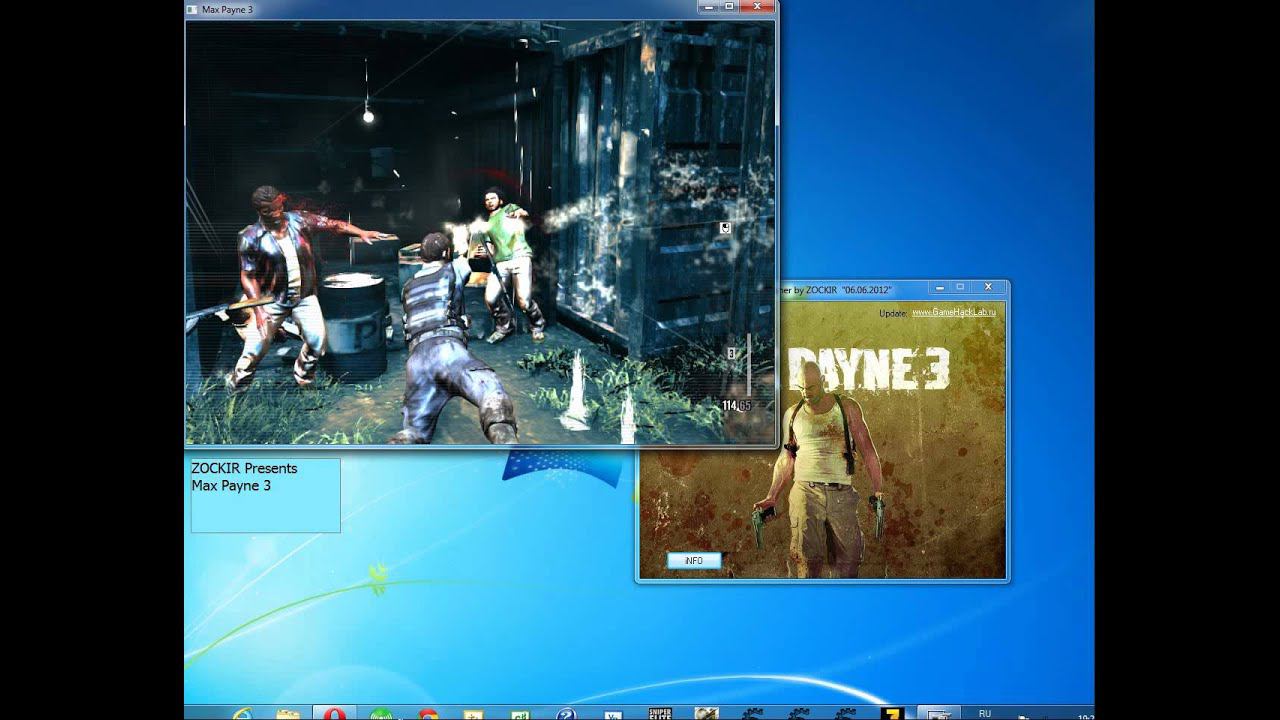Maximize the Max Payne 3 game window

[729, 7]
